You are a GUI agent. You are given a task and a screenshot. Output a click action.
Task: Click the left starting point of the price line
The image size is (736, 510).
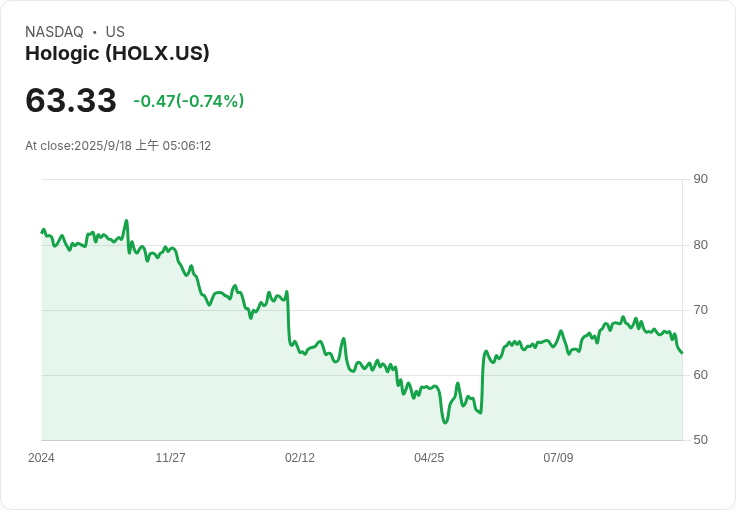click(42, 232)
